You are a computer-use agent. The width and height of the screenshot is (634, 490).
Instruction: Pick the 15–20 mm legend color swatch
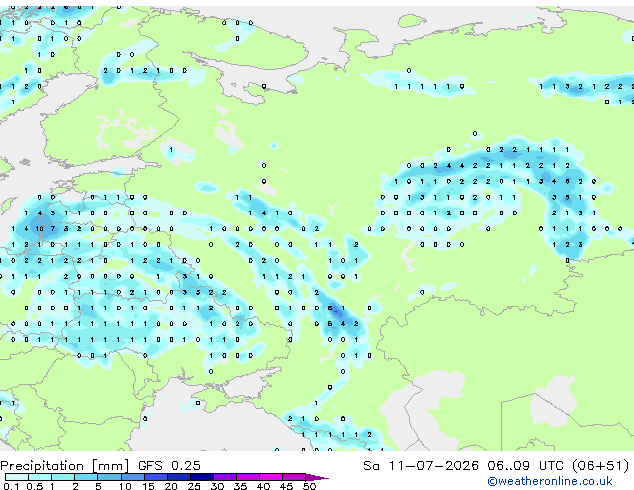point(156,477)
